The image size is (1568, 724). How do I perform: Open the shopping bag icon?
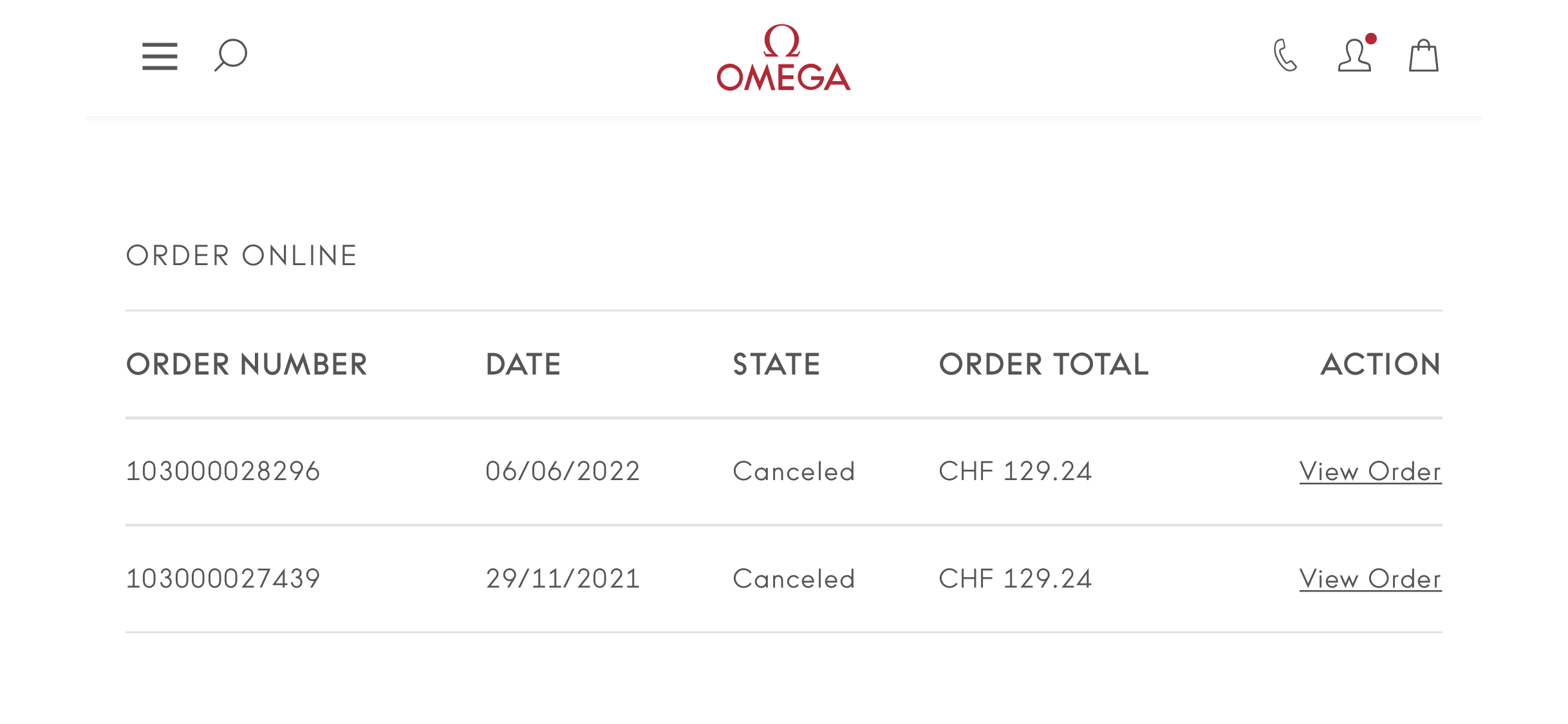click(1423, 56)
